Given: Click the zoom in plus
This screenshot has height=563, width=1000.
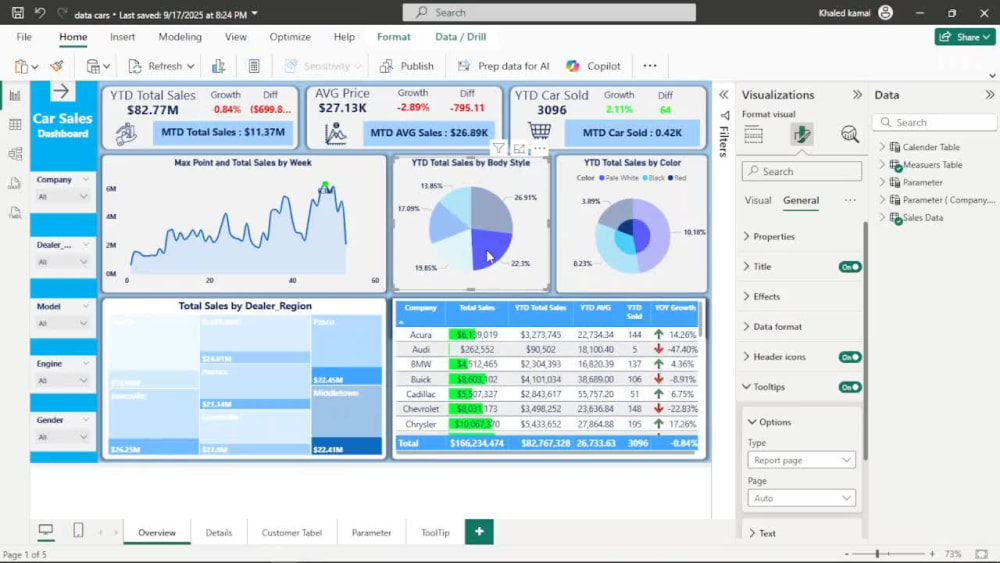Looking at the screenshot, I should point(932,554).
